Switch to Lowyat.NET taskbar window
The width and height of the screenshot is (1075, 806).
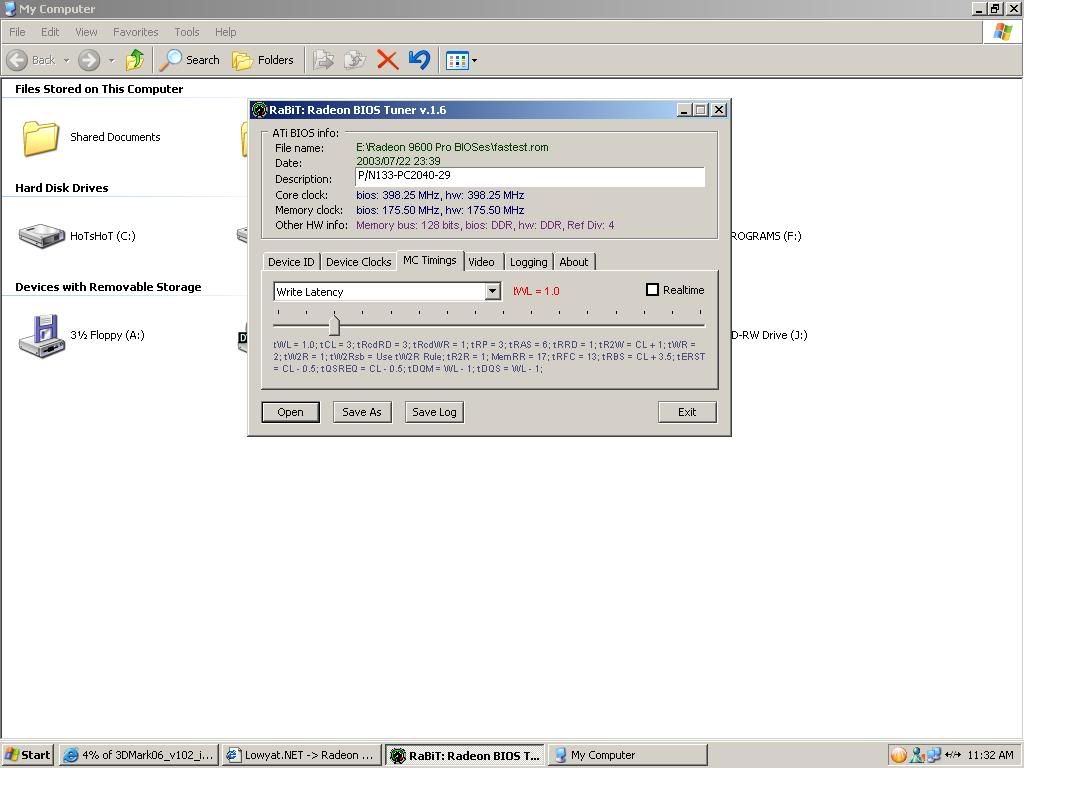[301, 755]
